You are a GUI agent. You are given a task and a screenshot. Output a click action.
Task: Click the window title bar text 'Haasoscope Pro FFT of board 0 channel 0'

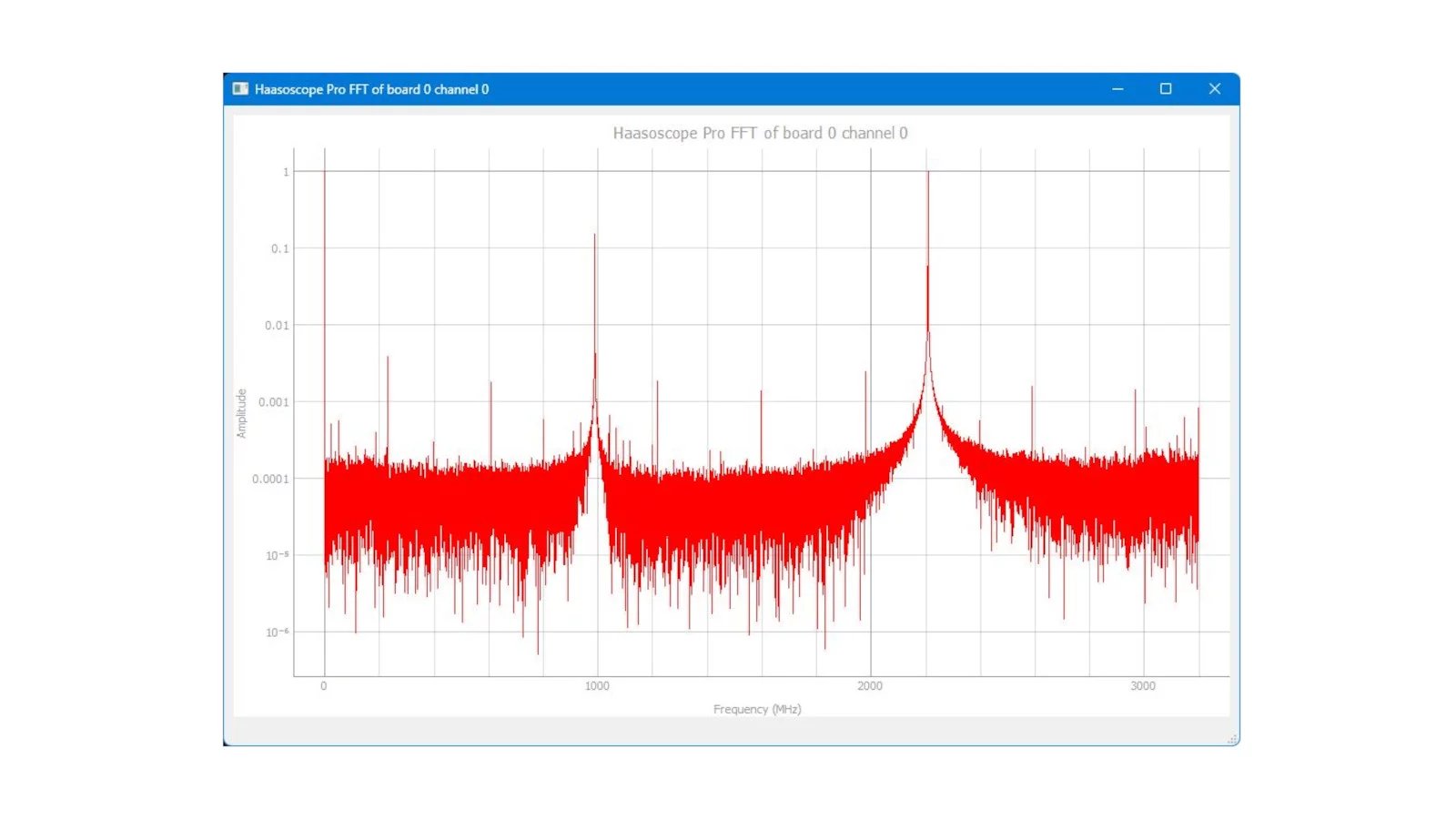pyautogui.click(x=371, y=89)
